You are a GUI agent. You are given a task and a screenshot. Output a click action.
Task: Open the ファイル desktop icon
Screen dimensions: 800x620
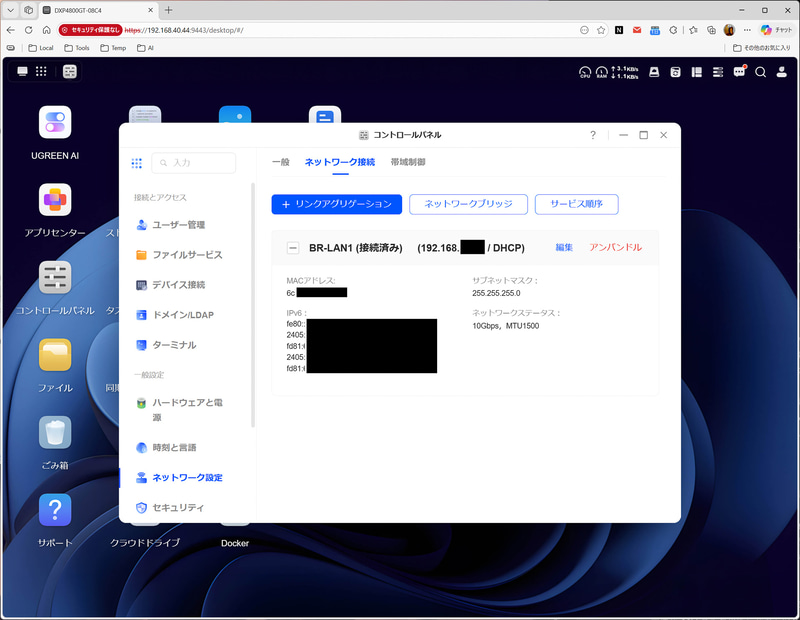pos(55,355)
